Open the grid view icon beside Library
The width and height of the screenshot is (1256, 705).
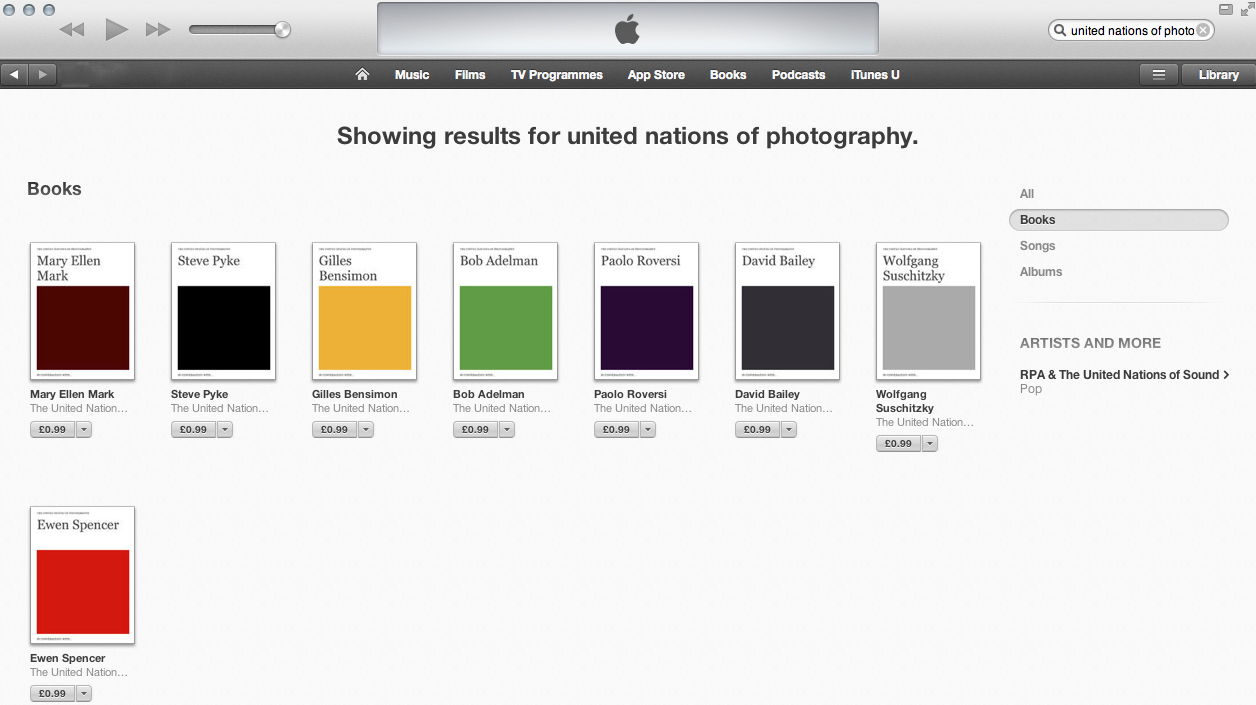coord(1158,74)
